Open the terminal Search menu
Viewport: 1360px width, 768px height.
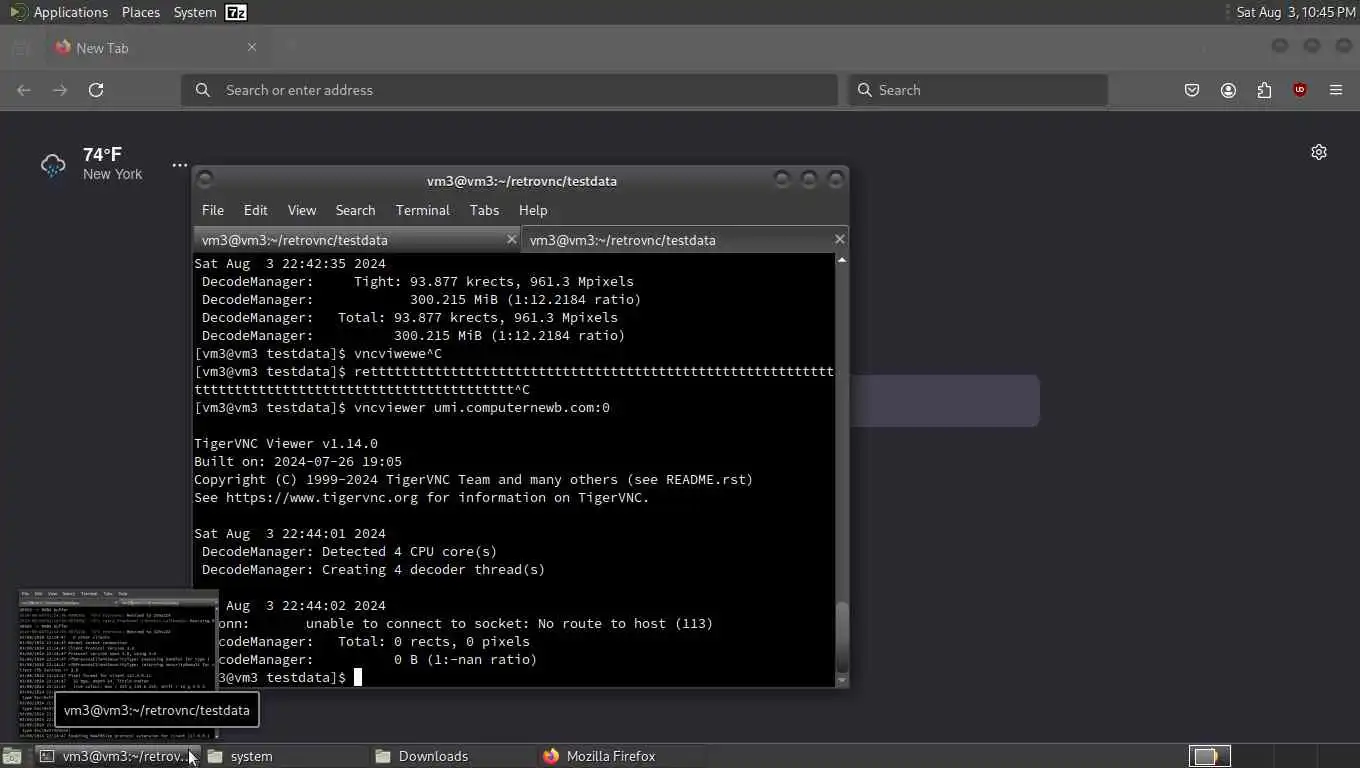click(355, 210)
